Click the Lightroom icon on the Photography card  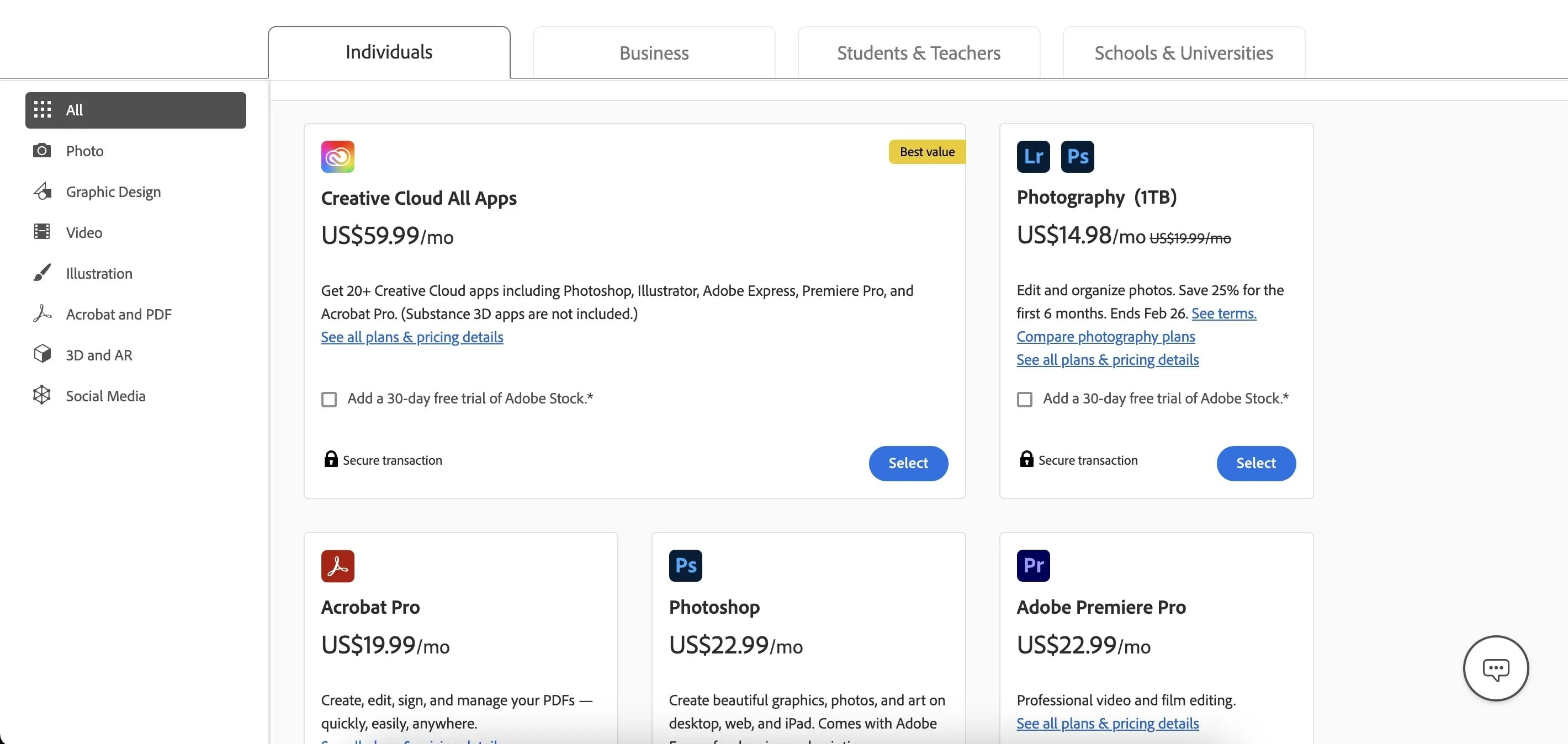tap(1032, 156)
